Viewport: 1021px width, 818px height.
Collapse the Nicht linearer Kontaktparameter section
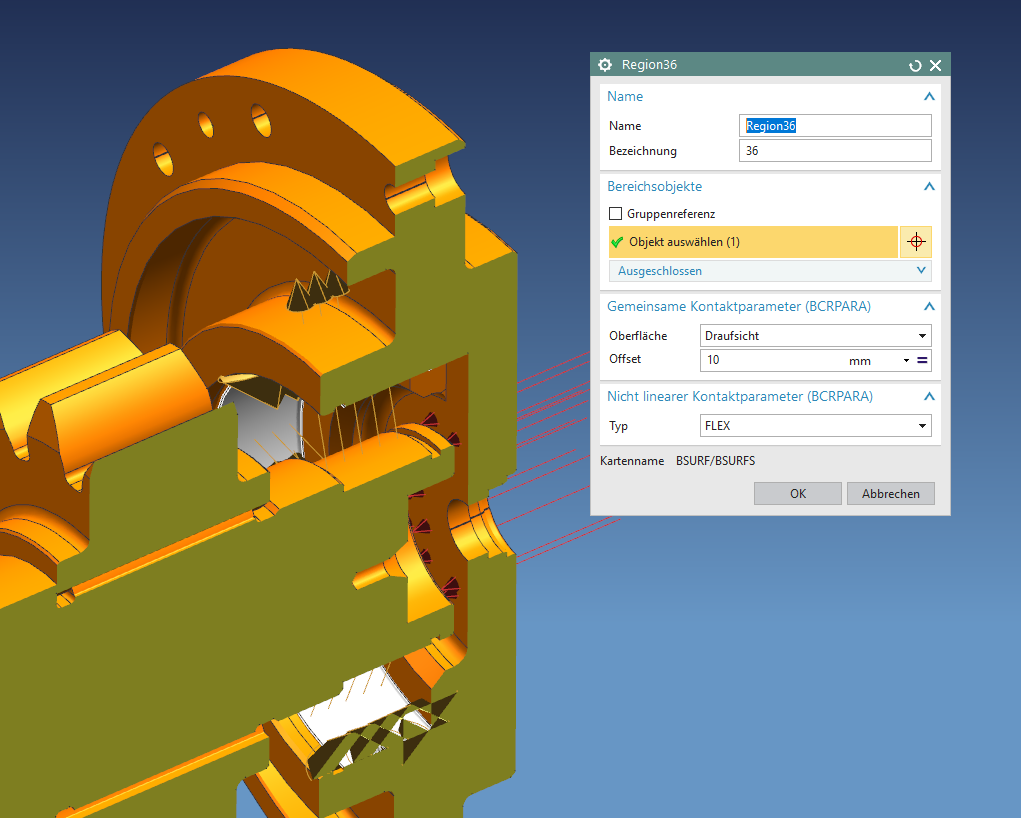pyautogui.click(x=928, y=396)
